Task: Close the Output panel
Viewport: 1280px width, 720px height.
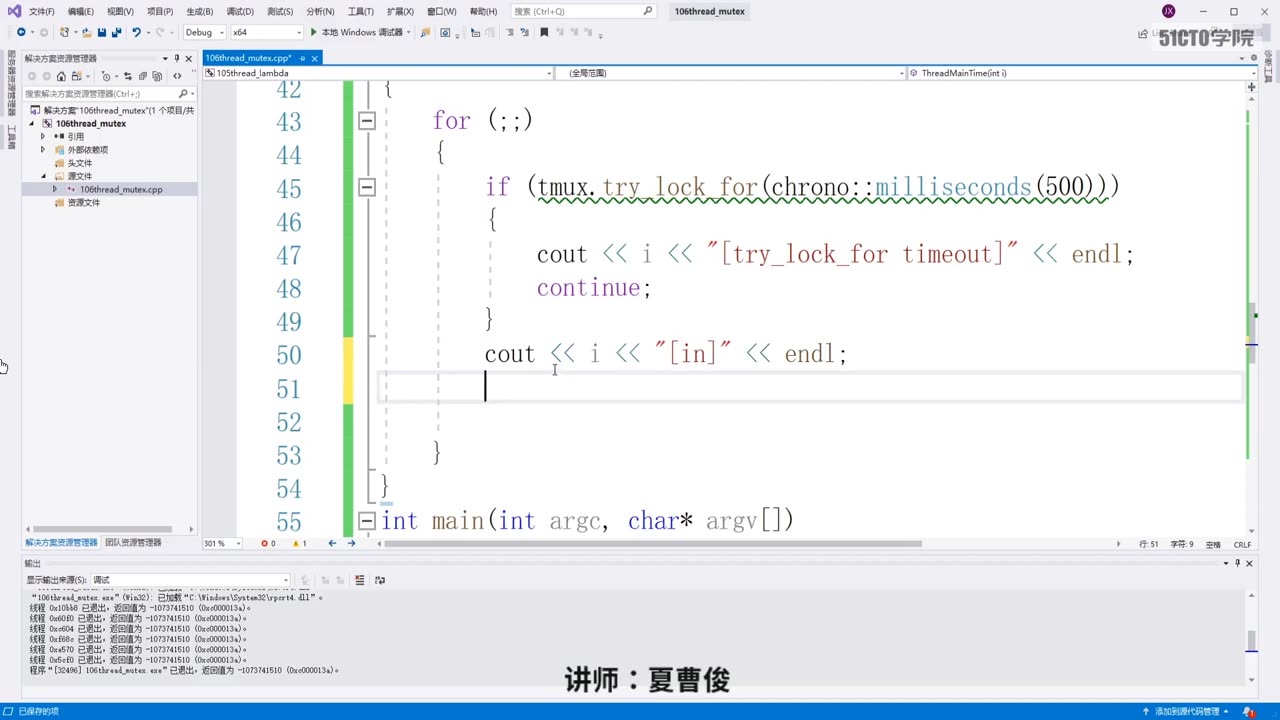Action: [1249, 563]
